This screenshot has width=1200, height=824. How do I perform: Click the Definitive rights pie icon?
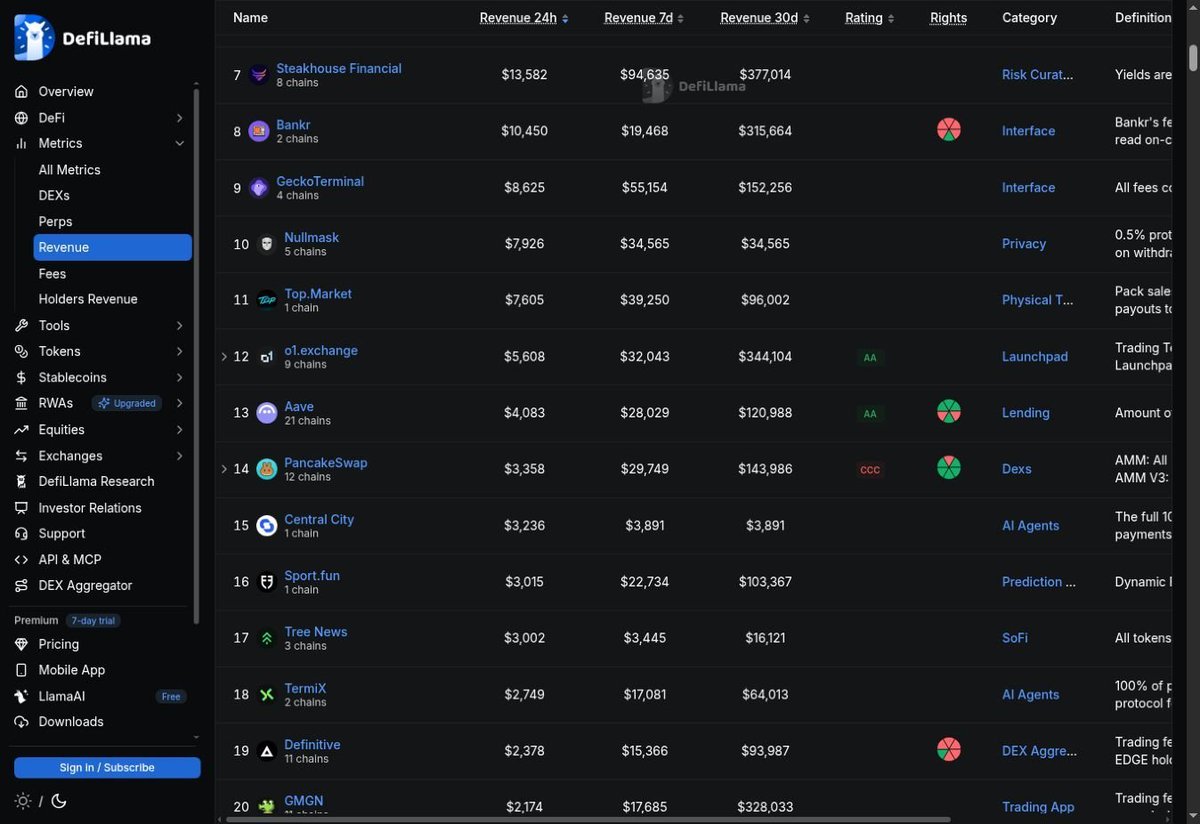[x=949, y=749]
